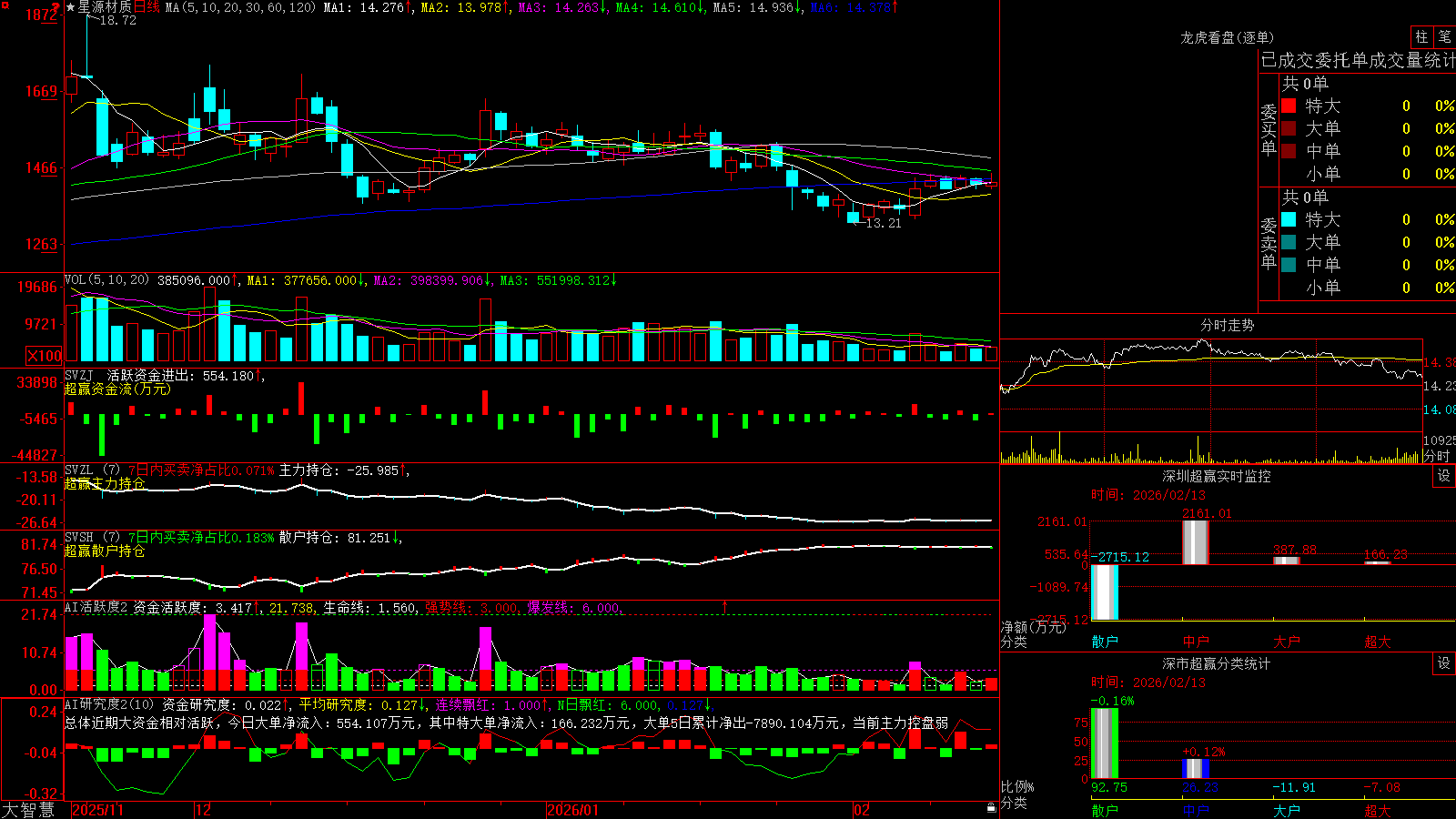Click 委买单 vertical label
Image resolution: width=1456 pixels, height=819 pixels.
1269,129
